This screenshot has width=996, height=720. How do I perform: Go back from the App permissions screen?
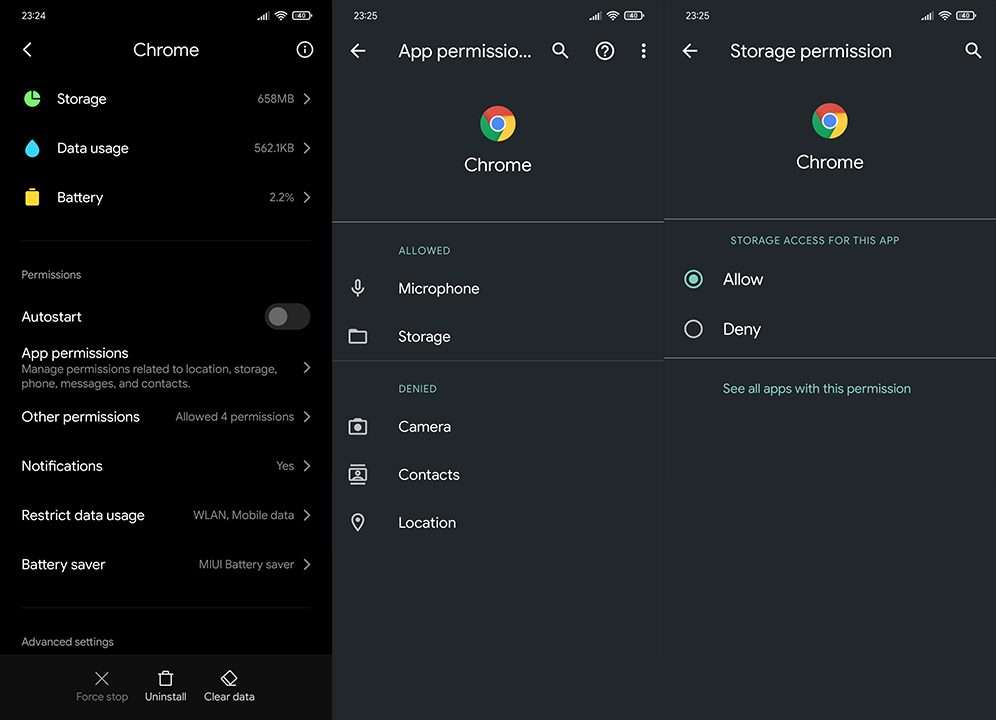(358, 51)
